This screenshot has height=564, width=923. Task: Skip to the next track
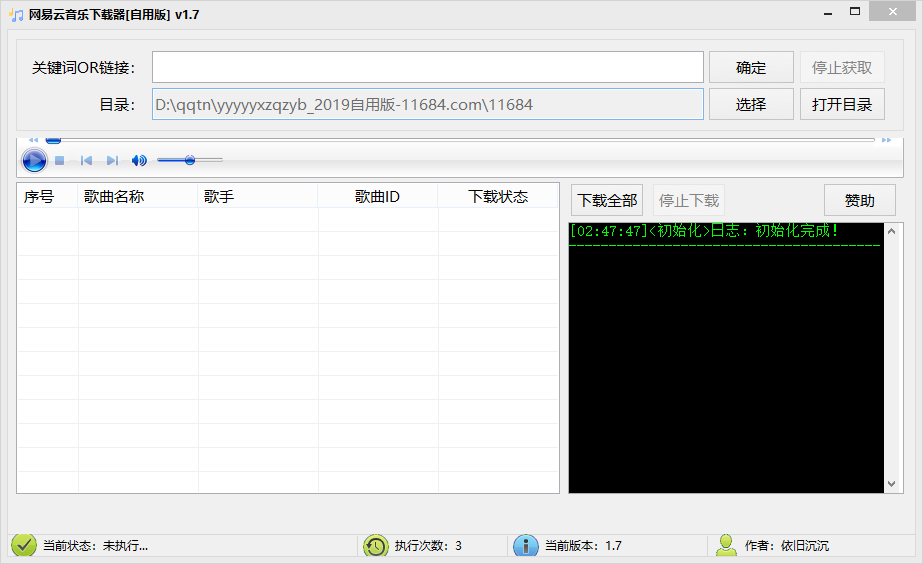click(x=112, y=160)
